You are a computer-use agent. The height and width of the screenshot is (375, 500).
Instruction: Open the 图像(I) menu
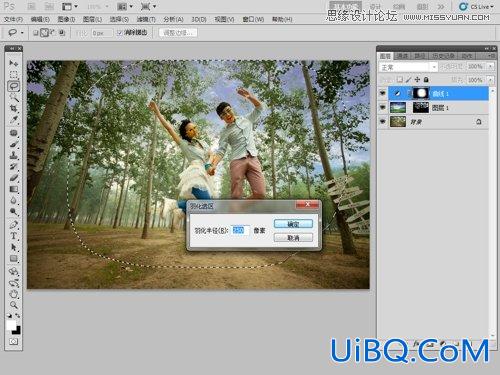[x=66, y=20]
